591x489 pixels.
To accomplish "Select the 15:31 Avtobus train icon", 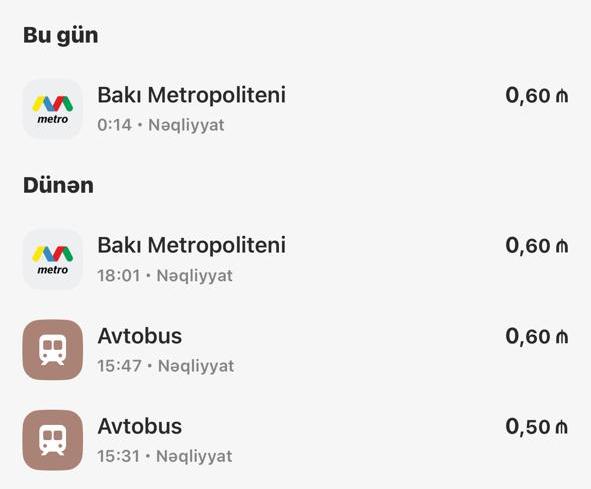I will pos(53,440).
